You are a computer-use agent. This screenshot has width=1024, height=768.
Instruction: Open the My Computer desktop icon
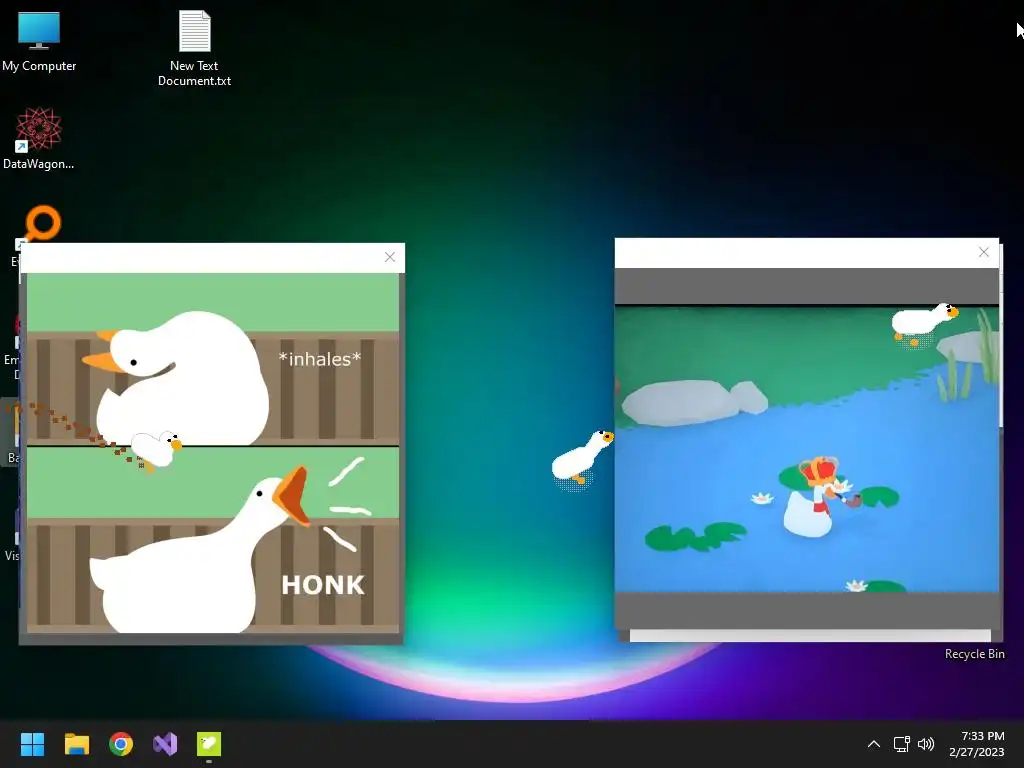pos(39,40)
